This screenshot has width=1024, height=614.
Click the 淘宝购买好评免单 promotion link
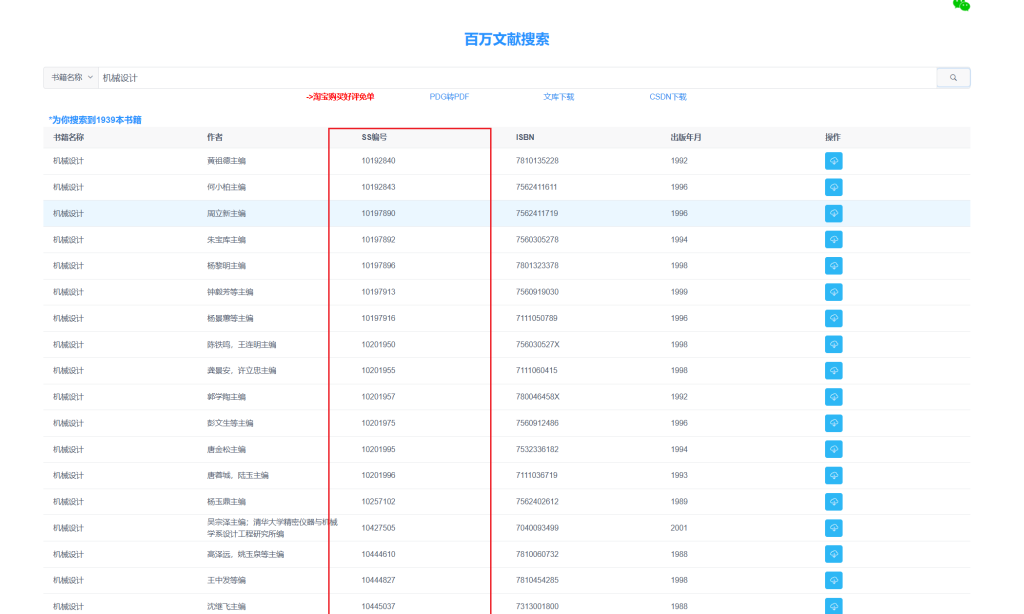(342, 97)
